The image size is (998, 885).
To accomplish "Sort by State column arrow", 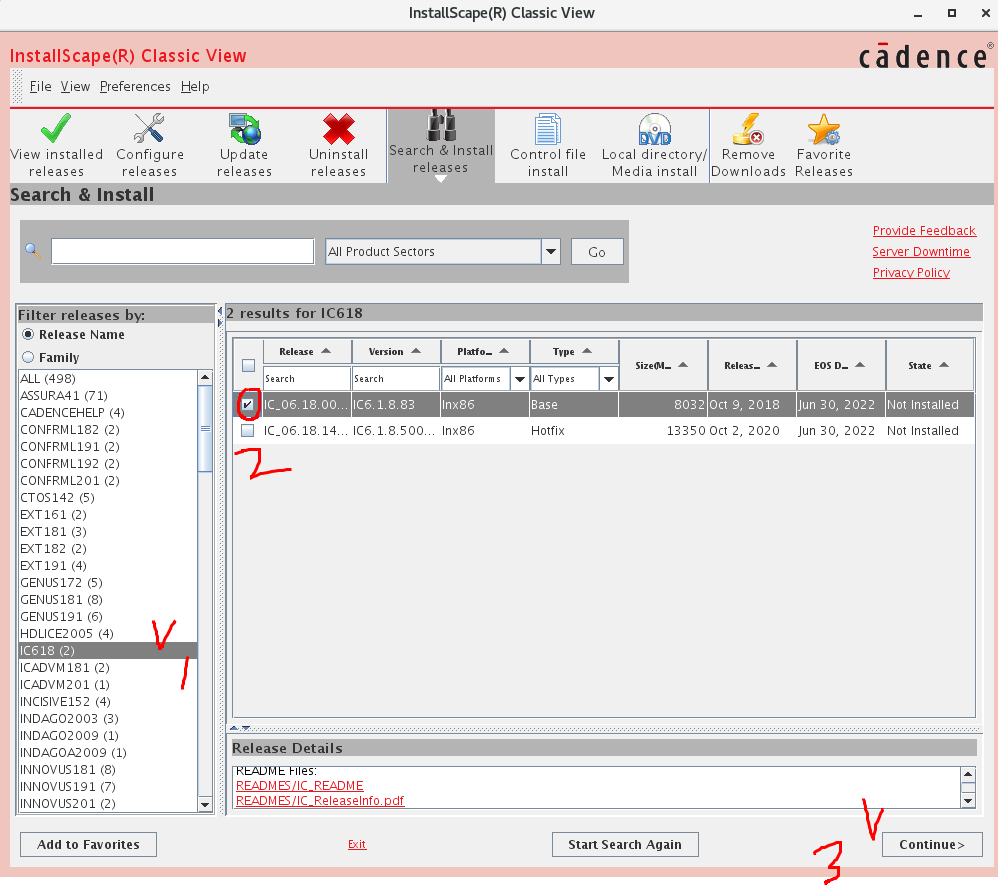I will pyautogui.click(x=944, y=365).
